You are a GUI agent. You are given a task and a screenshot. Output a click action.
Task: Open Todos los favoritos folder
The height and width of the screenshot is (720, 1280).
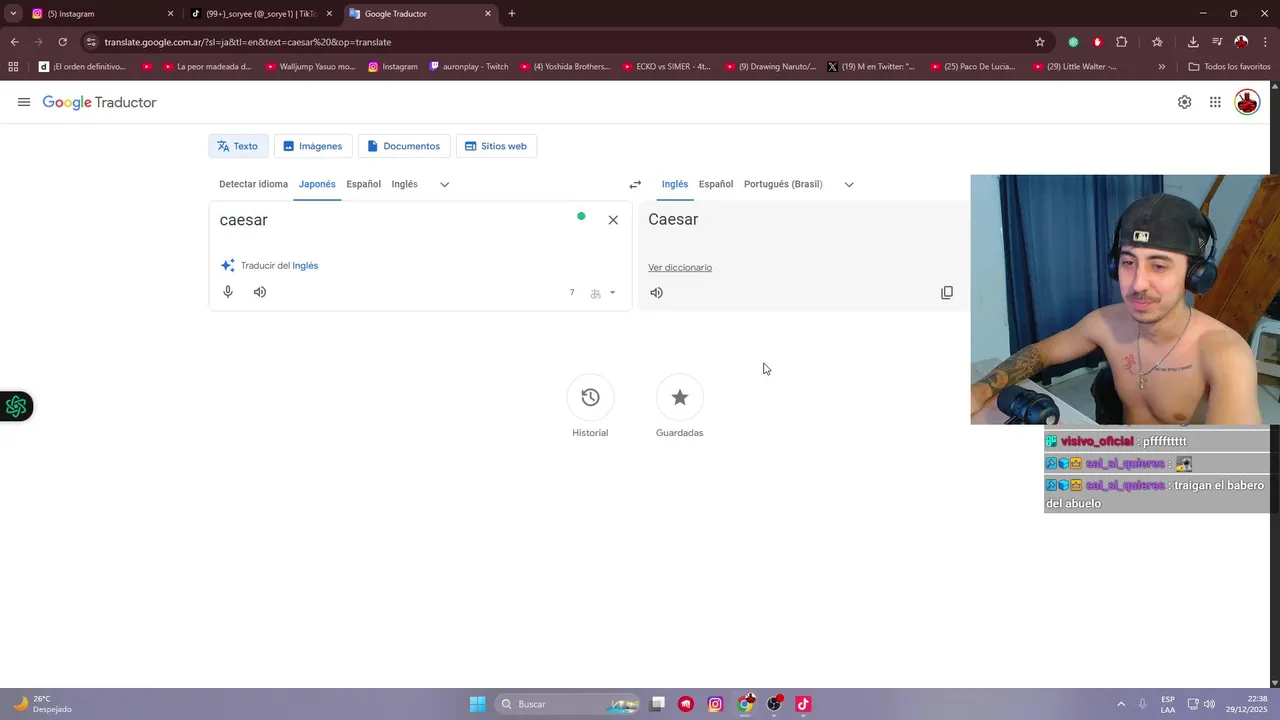[x=1229, y=67]
